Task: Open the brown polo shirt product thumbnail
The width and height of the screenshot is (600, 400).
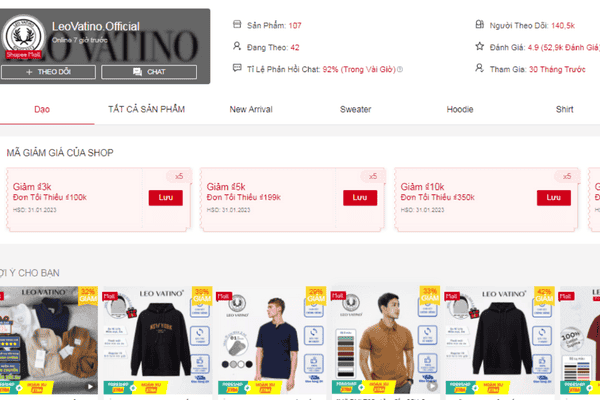Action: 385,340
